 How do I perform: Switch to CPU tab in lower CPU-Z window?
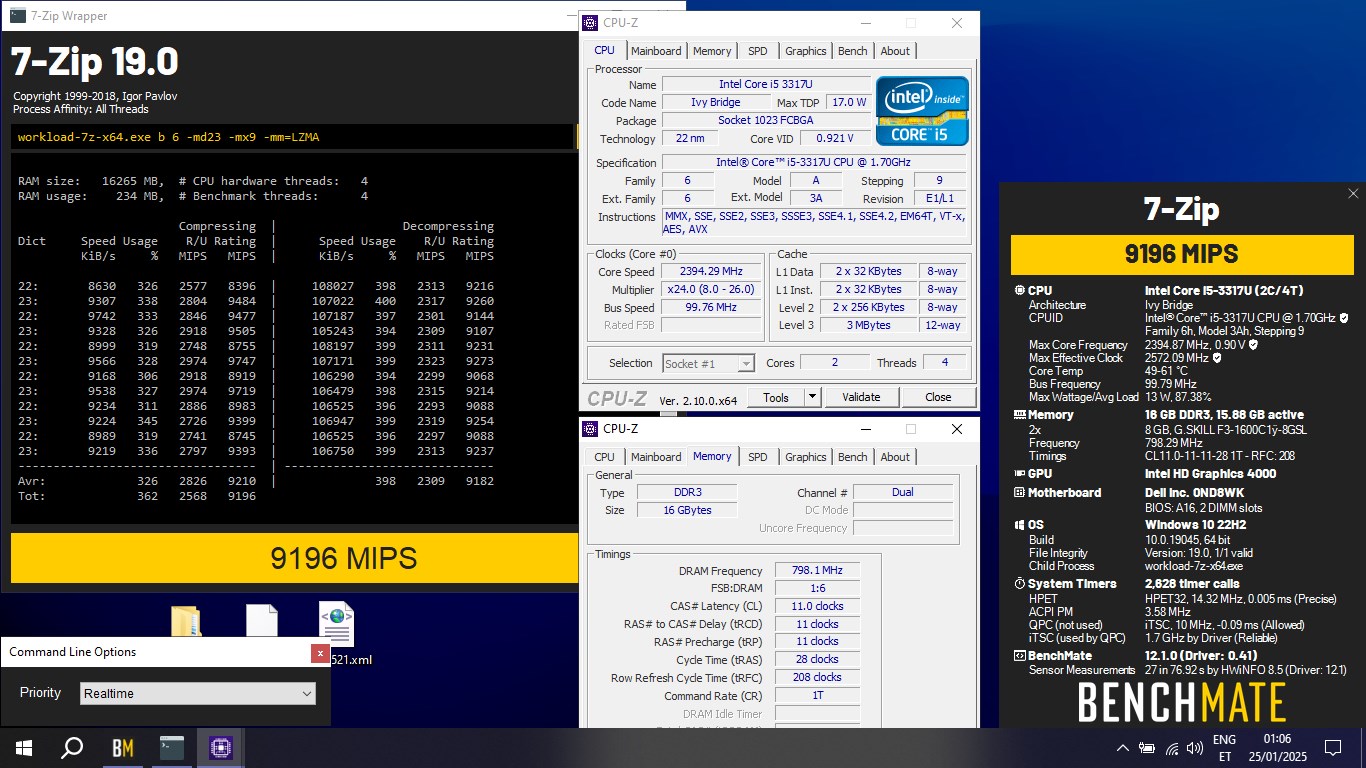tap(605, 457)
